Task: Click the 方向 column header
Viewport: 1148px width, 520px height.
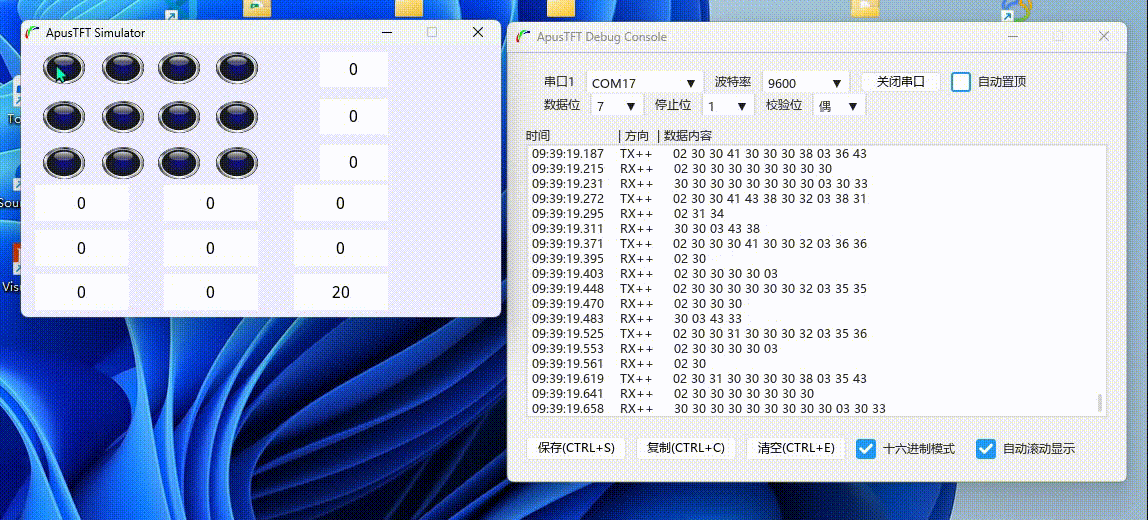Action: coord(636,135)
